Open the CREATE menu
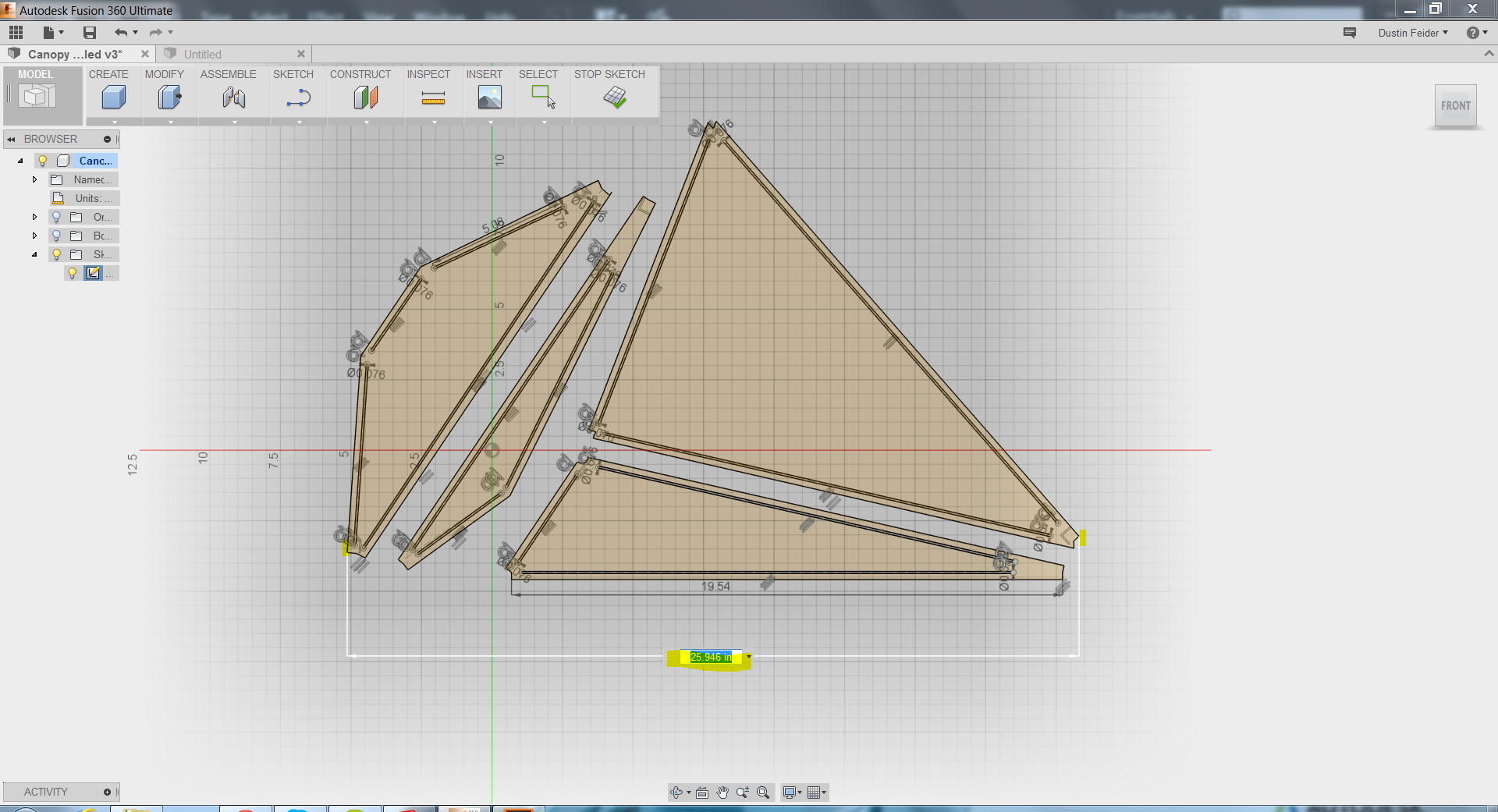The width and height of the screenshot is (1498, 812). click(x=108, y=74)
